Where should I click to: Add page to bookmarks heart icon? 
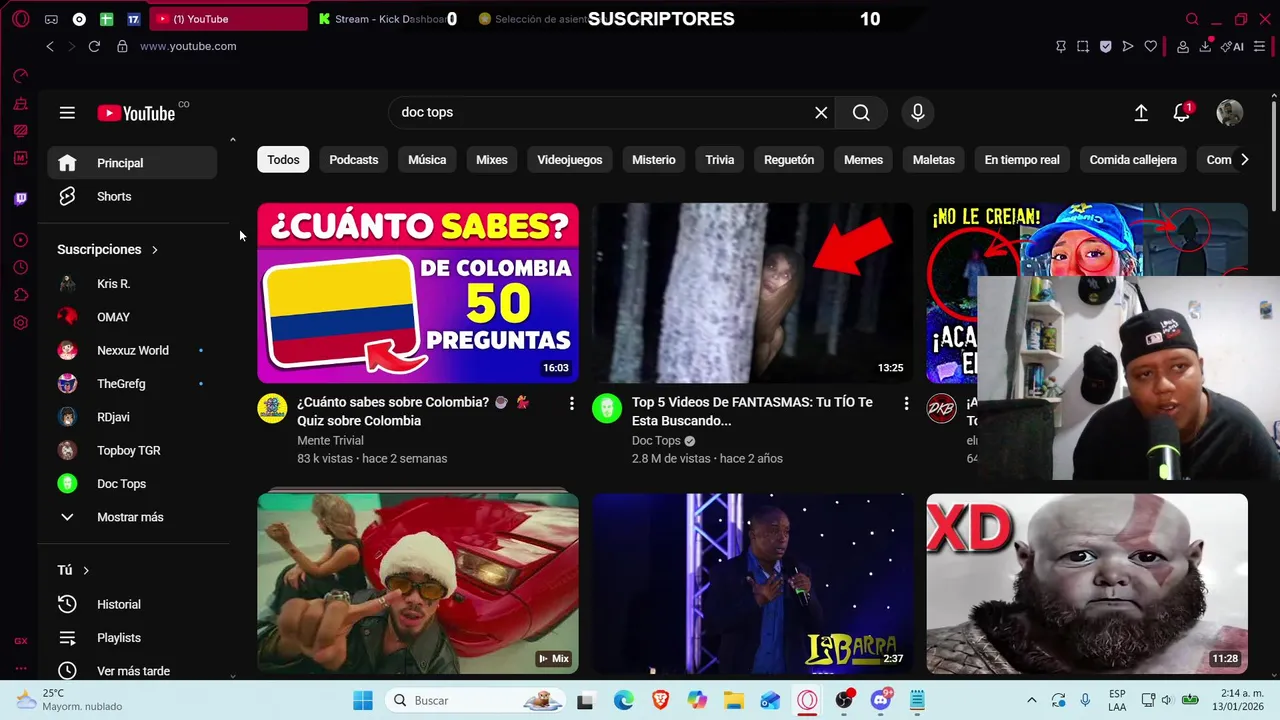[x=1151, y=46]
